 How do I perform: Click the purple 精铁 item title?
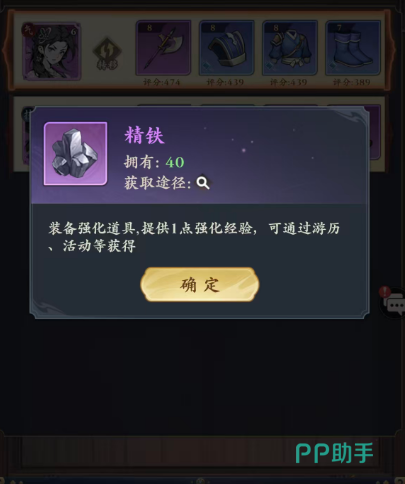click(144, 135)
